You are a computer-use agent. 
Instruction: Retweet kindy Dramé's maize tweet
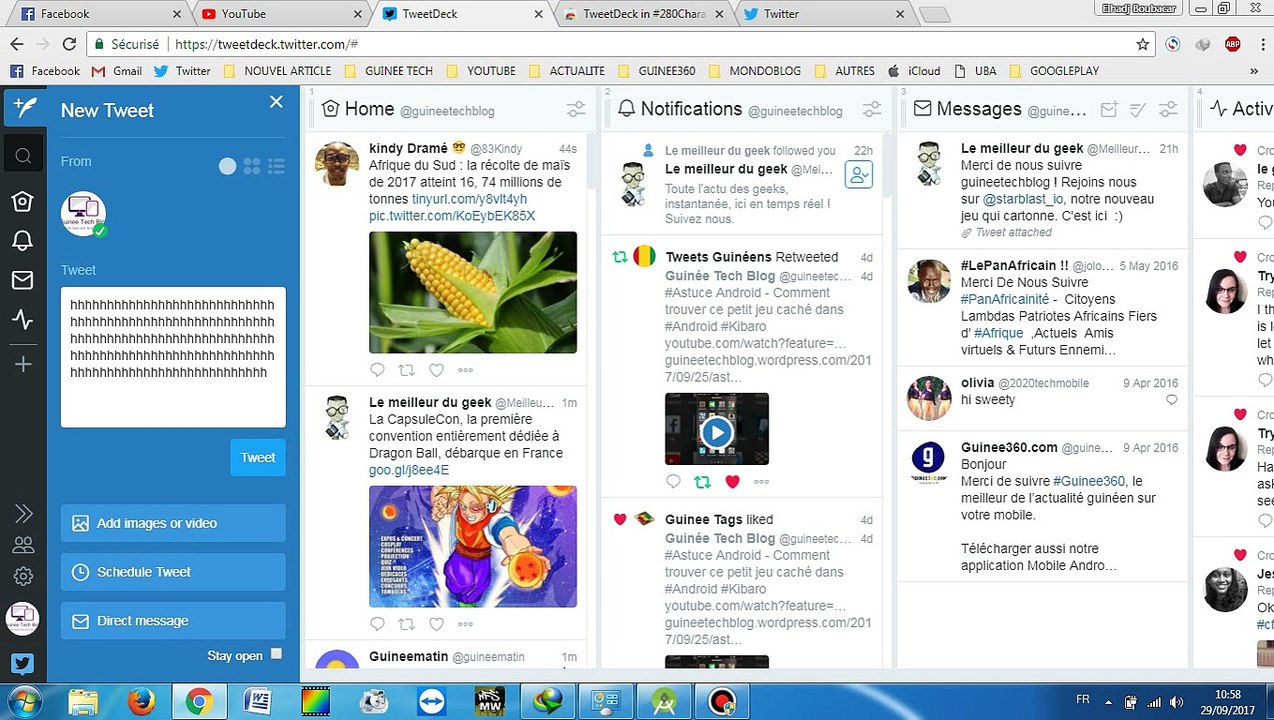point(406,370)
